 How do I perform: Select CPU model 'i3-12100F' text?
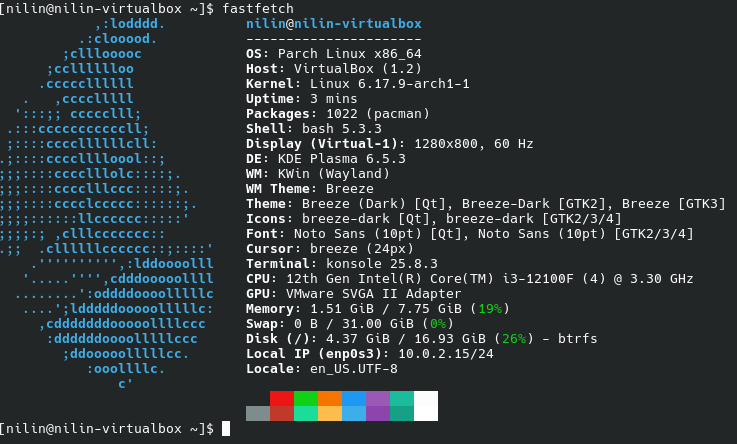click(538, 280)
